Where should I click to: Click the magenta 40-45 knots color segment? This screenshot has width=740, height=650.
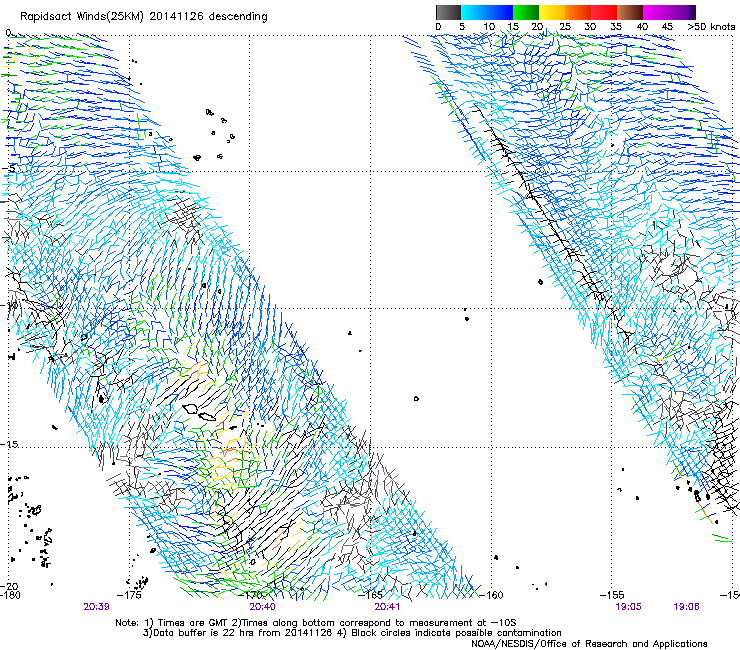tap(656, 12)
